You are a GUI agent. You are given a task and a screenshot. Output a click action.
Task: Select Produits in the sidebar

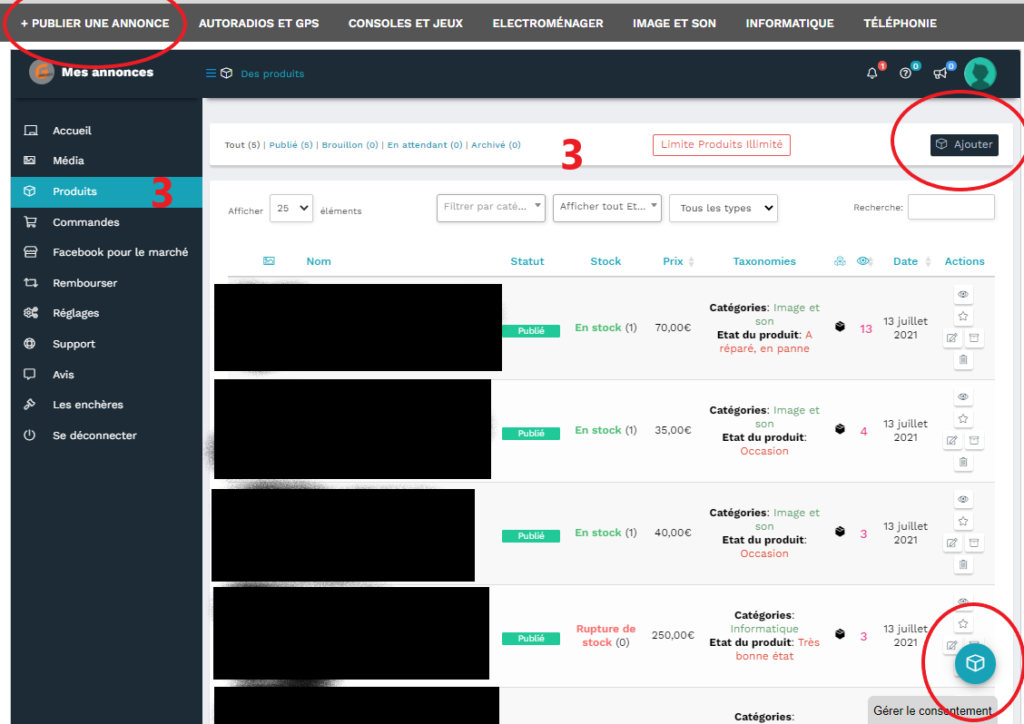tap(106, 192)
